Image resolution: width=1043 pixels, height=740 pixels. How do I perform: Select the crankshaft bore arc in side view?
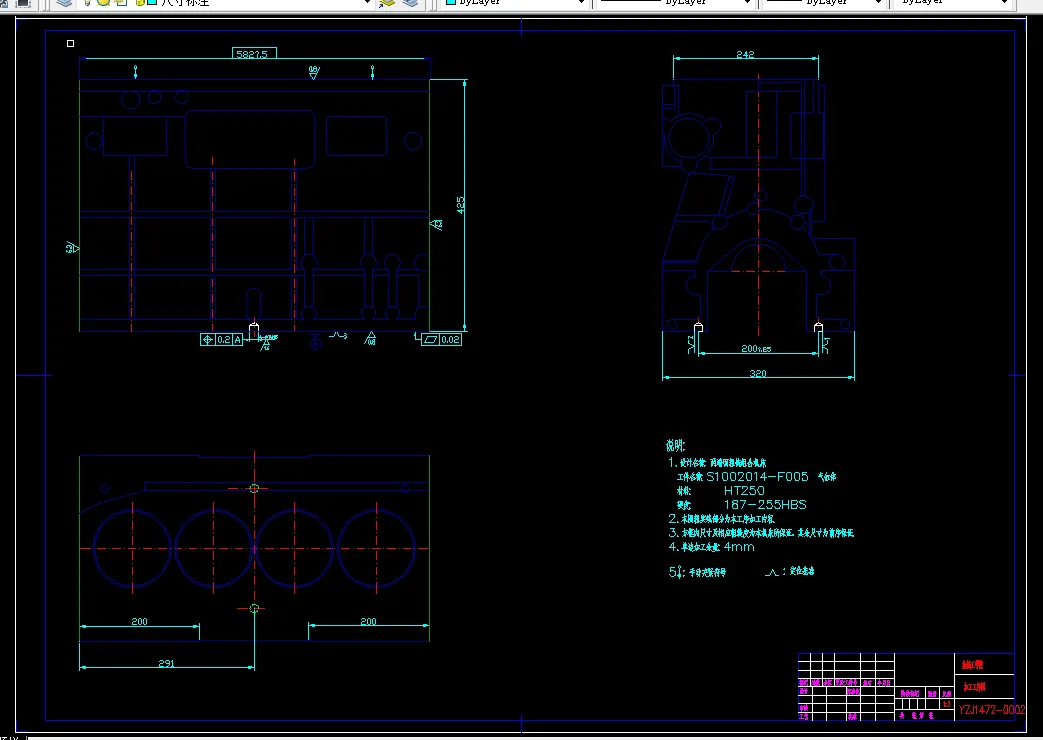pos(758,257)
